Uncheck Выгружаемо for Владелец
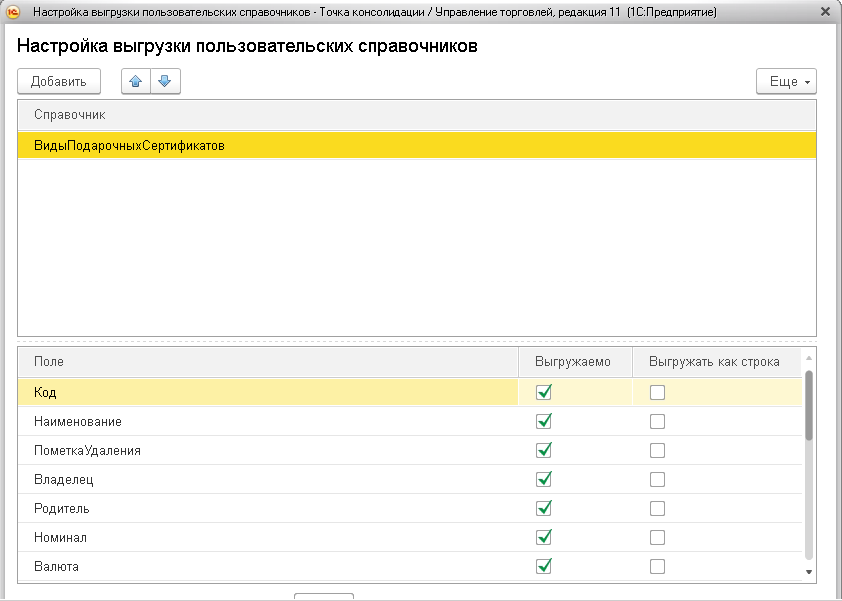 click(544, 479)
